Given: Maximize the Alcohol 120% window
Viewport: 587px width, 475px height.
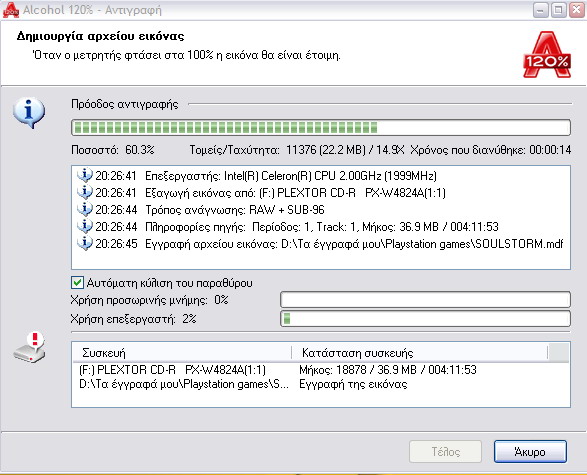Looking at the screenshot, I should click(x=558, y=10).
